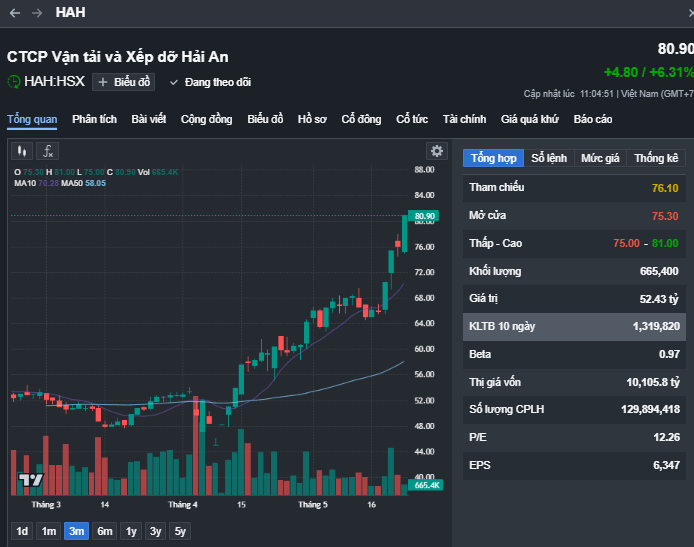The height and width of the screenshot is (547, 694).
Task: Open the Sổ lệnh panel tab
Action: 549,158
